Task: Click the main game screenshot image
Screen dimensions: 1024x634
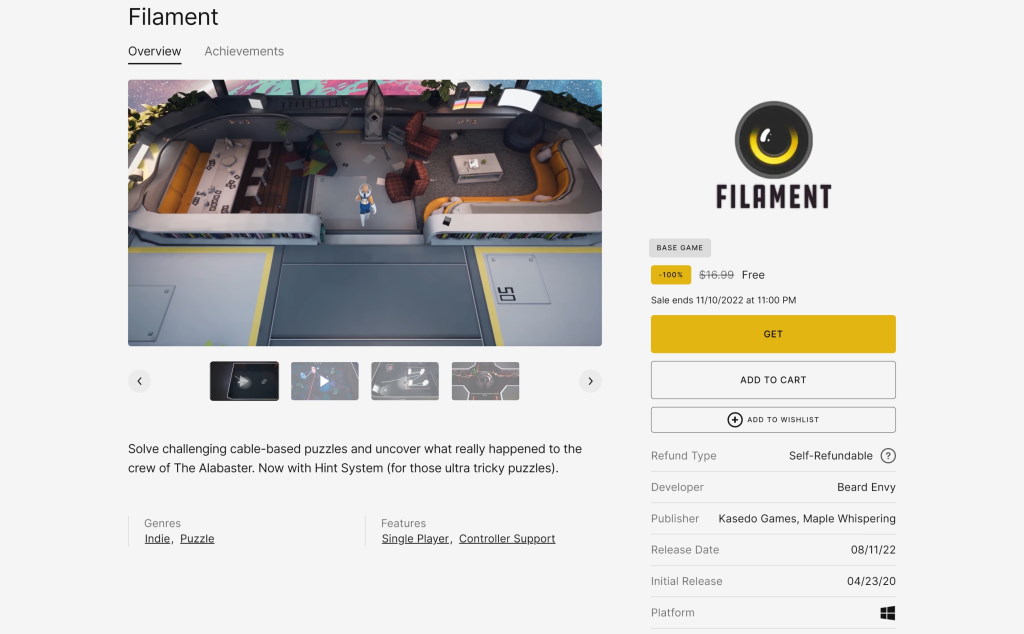Action: (x=364, y=213)
